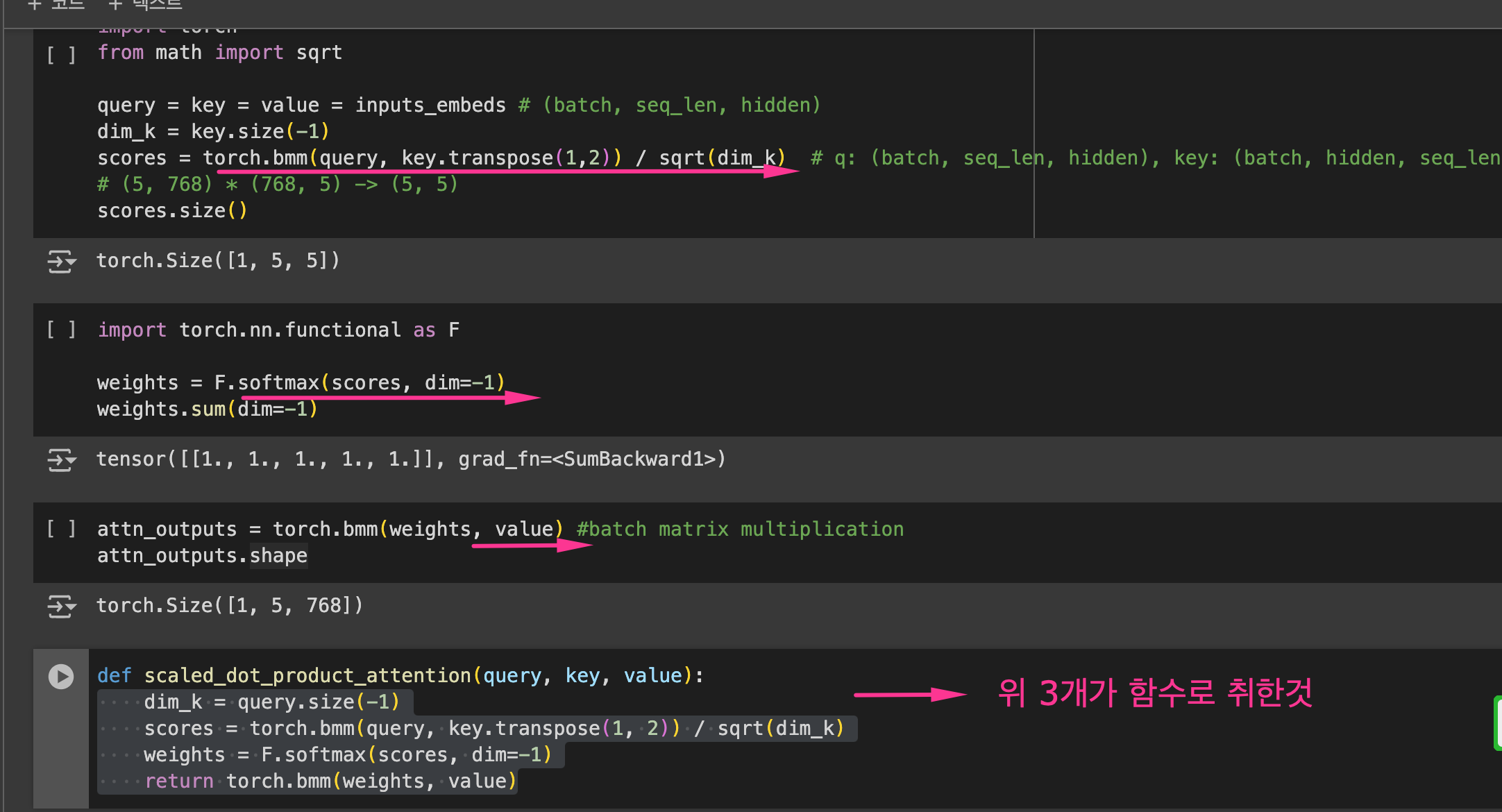Click the line 'from math import sqrt'
Screen dimensions: 1502x812
220,53
